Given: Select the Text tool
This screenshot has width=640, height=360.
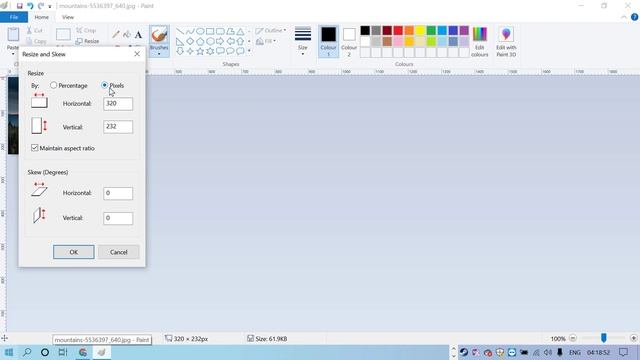Looking at the screenshot, I should pos(138,34).
